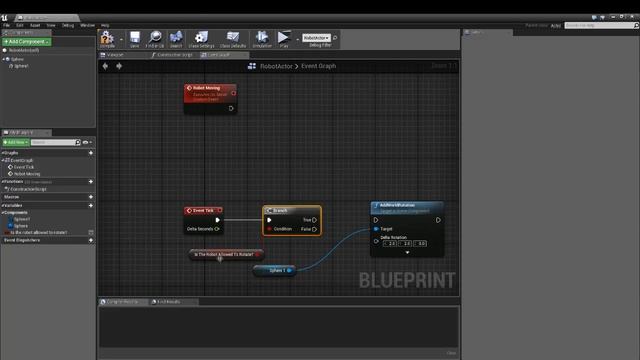Click the magnifier beside Debug Filter

[335, 38]
